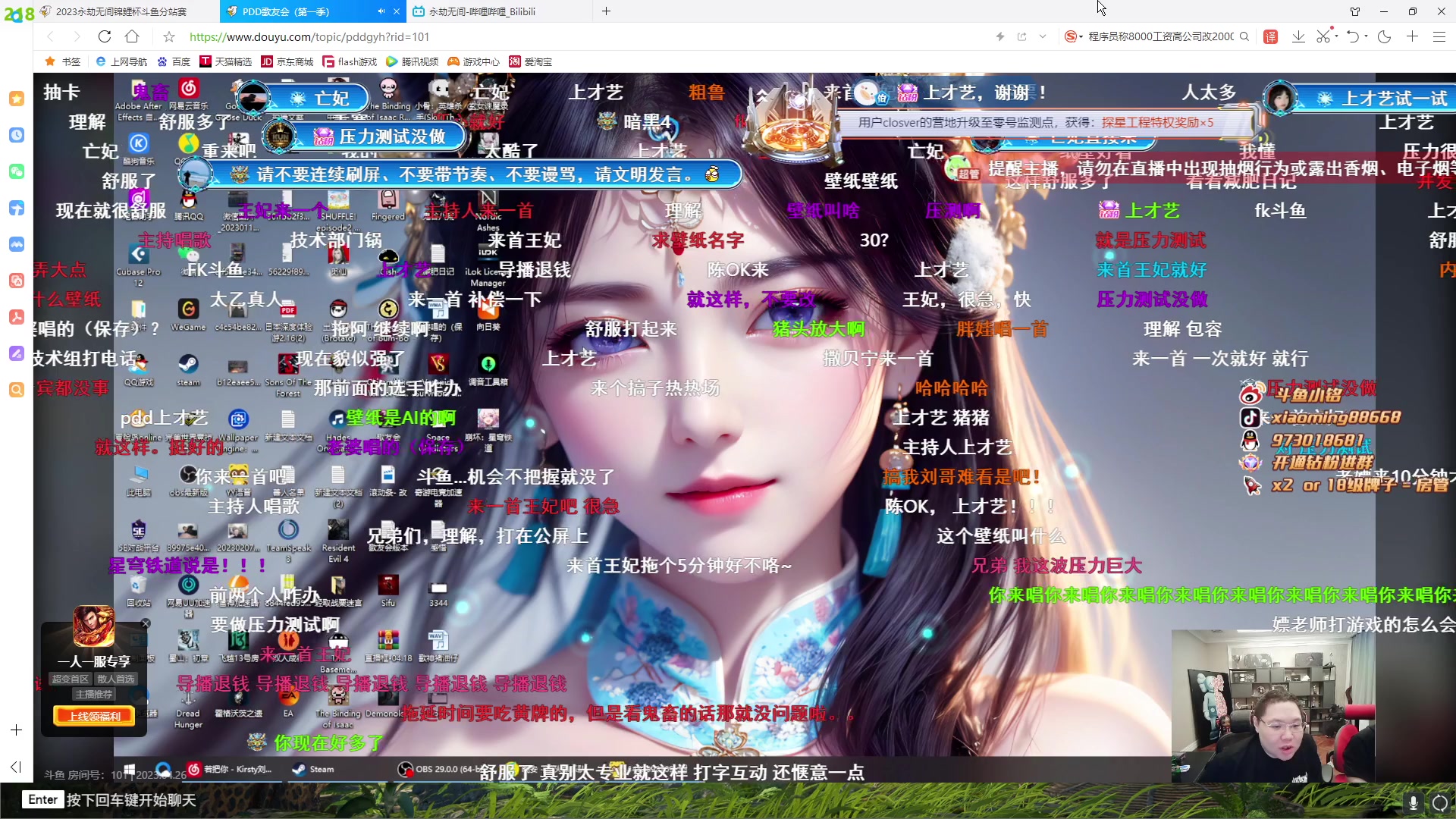Open a new browser tab with plus
Viewport: 1456px width, 819px height.
coord(606,11)
